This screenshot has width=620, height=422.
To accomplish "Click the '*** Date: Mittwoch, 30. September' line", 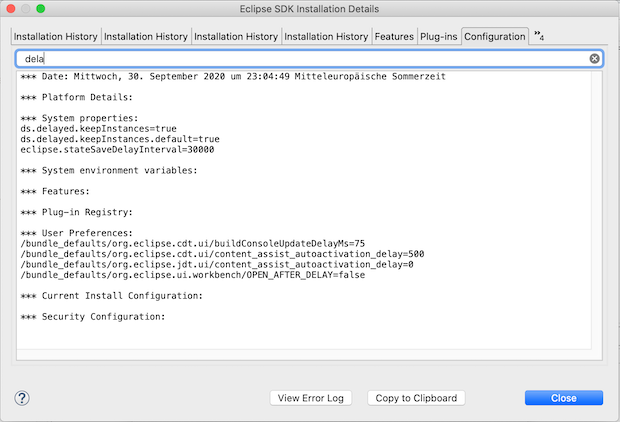I will coord(233,76).
